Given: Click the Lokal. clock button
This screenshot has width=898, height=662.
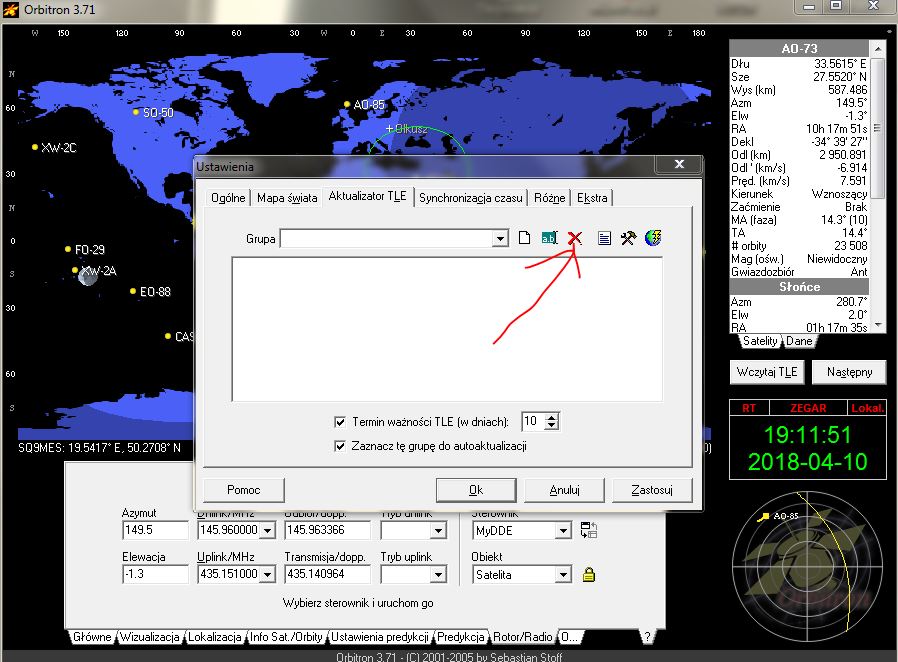Looking at the screenshot, I should point(867,408).
